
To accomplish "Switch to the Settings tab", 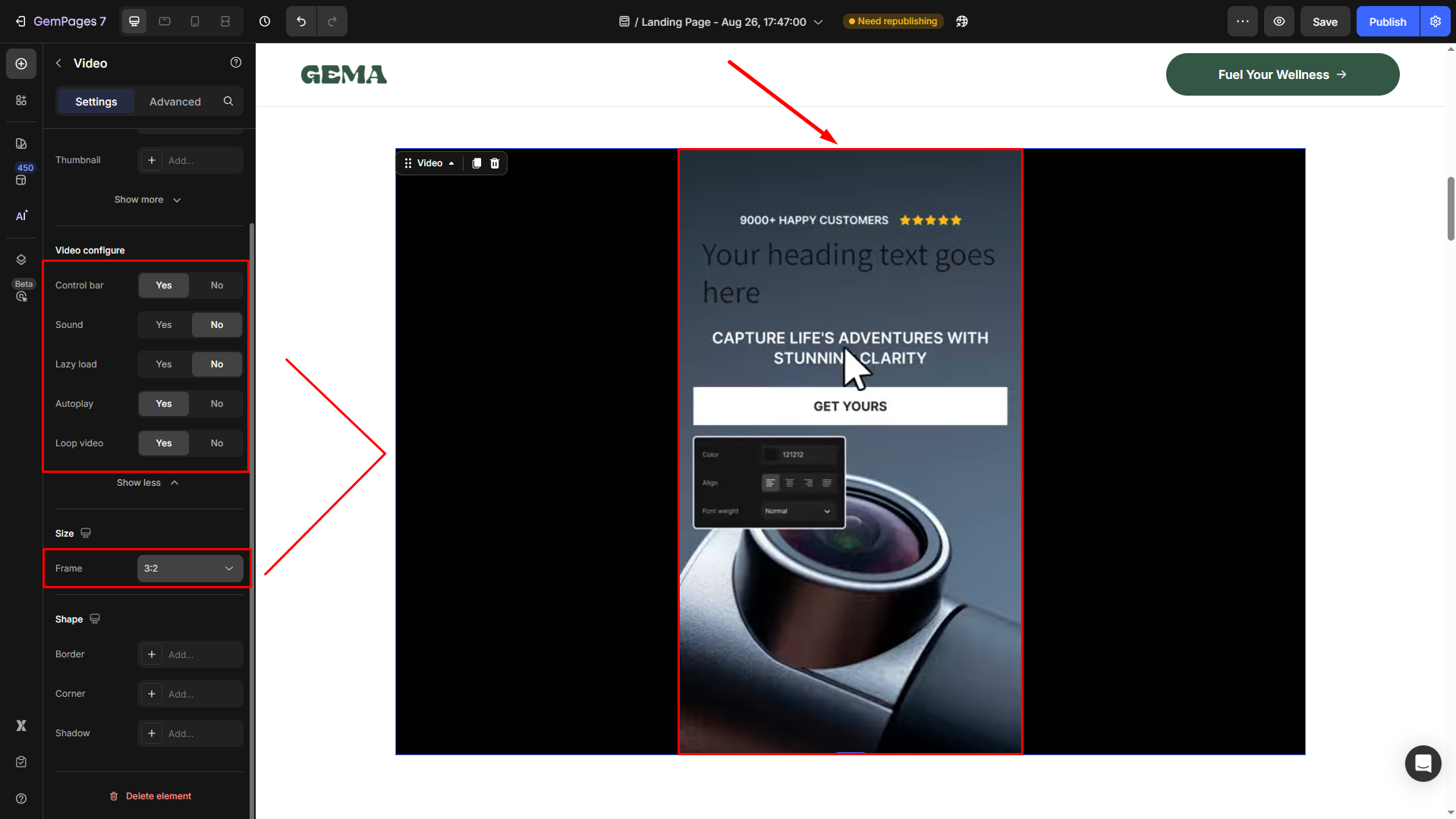I will pos(96,101).
